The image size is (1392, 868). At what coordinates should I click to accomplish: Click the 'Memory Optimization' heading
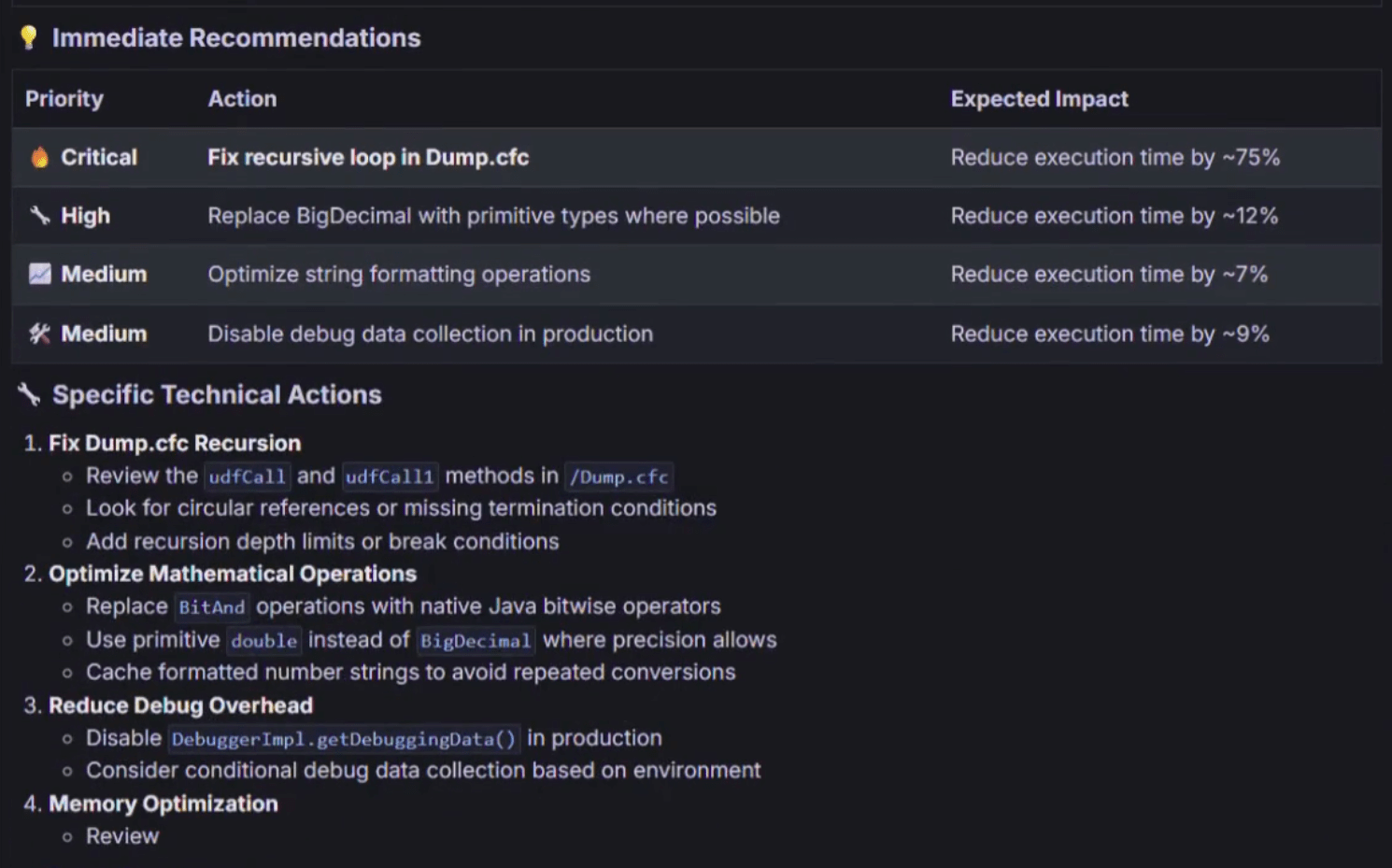pos(163,804)
